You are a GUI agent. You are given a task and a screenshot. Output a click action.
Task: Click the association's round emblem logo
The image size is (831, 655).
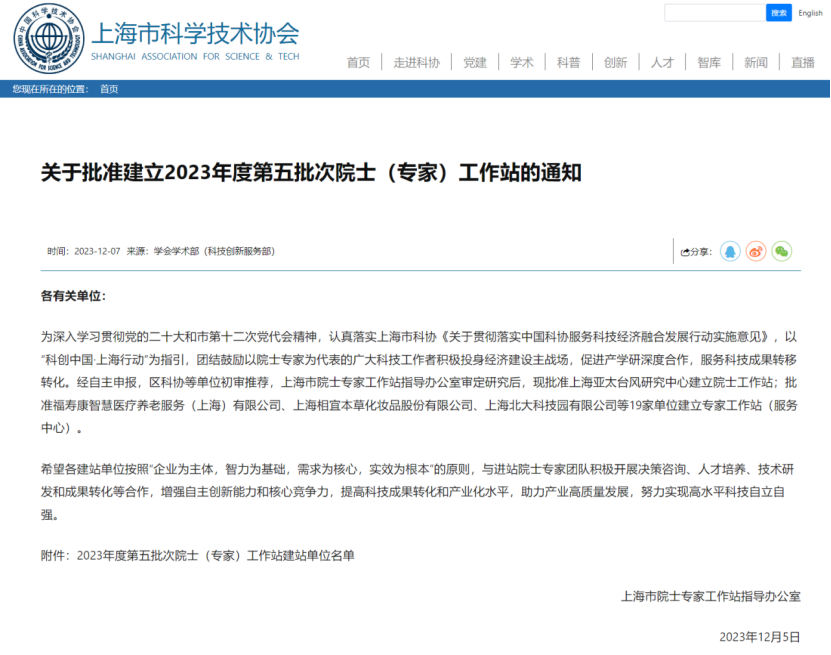pos(49,39)
